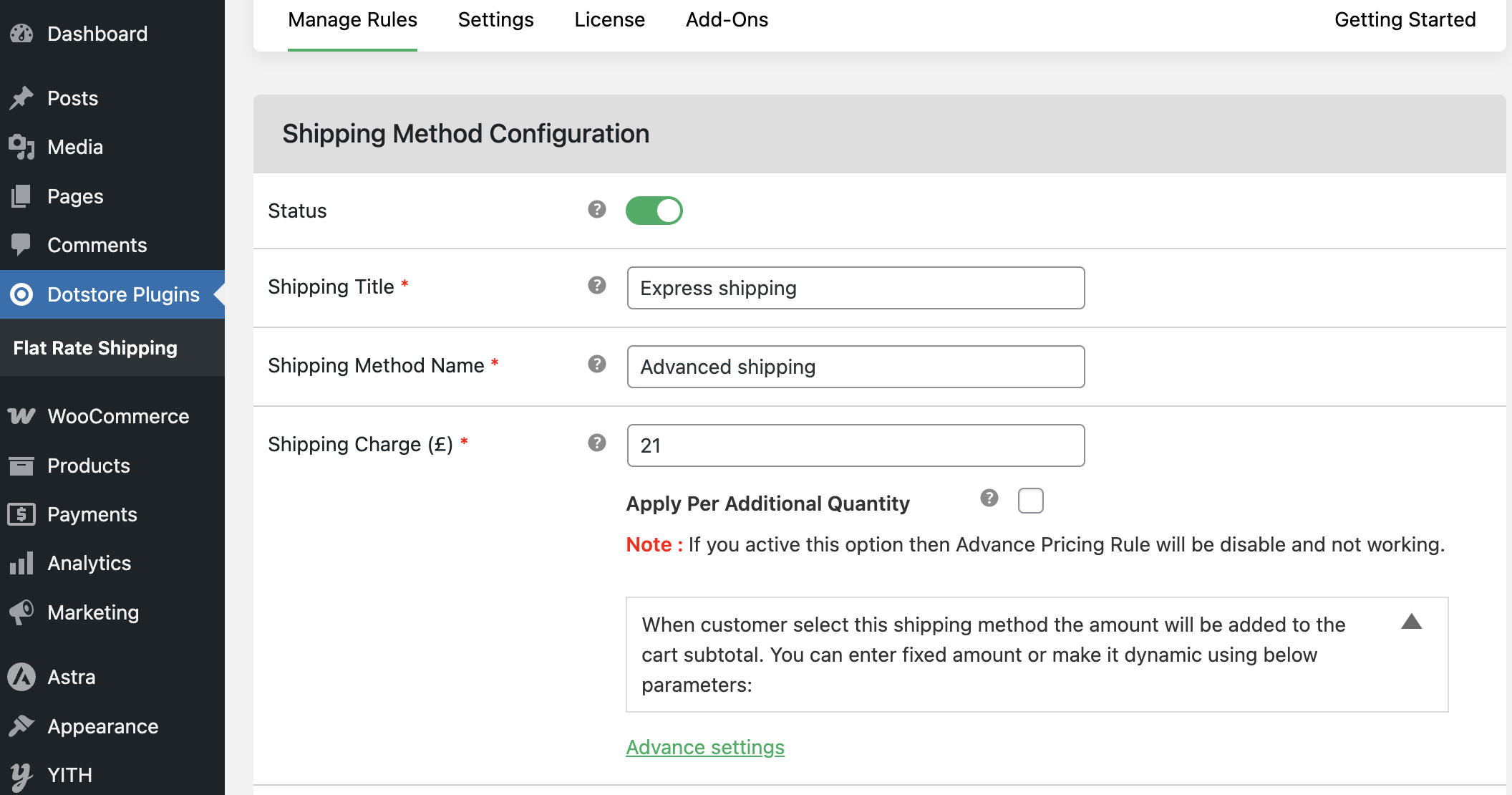Open Products menu label
The height and width of the screenshot is (795, 1512).
(x=89, y=466)
